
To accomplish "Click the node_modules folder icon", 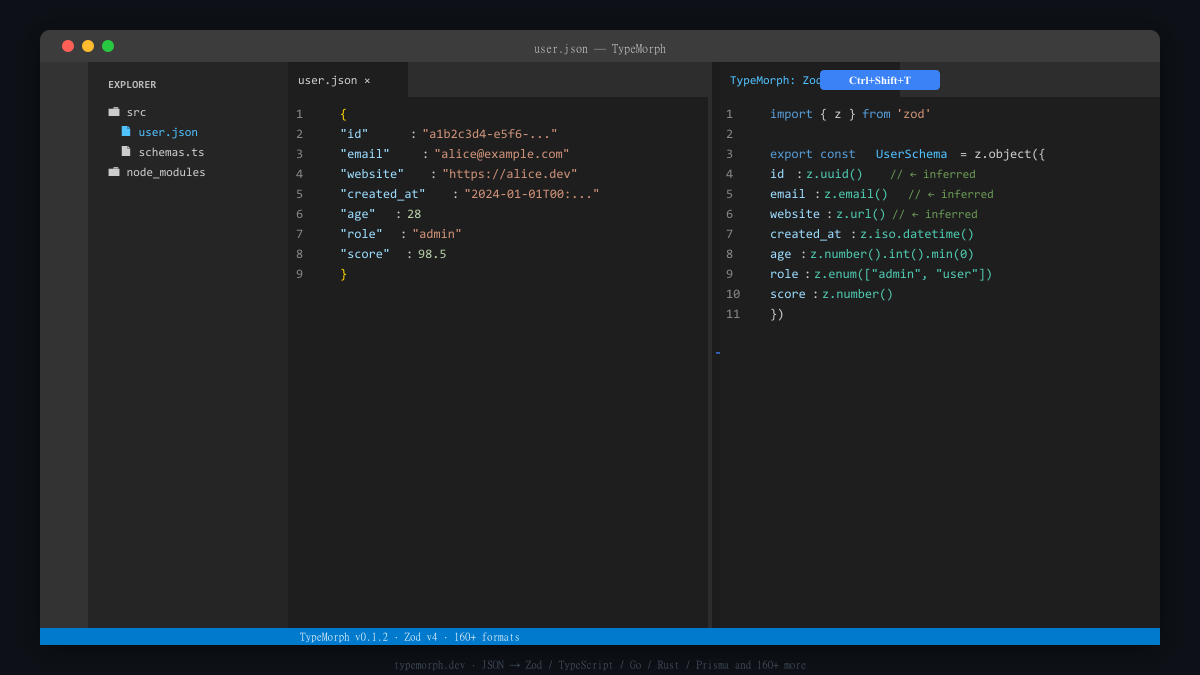I will coord(114,172).
